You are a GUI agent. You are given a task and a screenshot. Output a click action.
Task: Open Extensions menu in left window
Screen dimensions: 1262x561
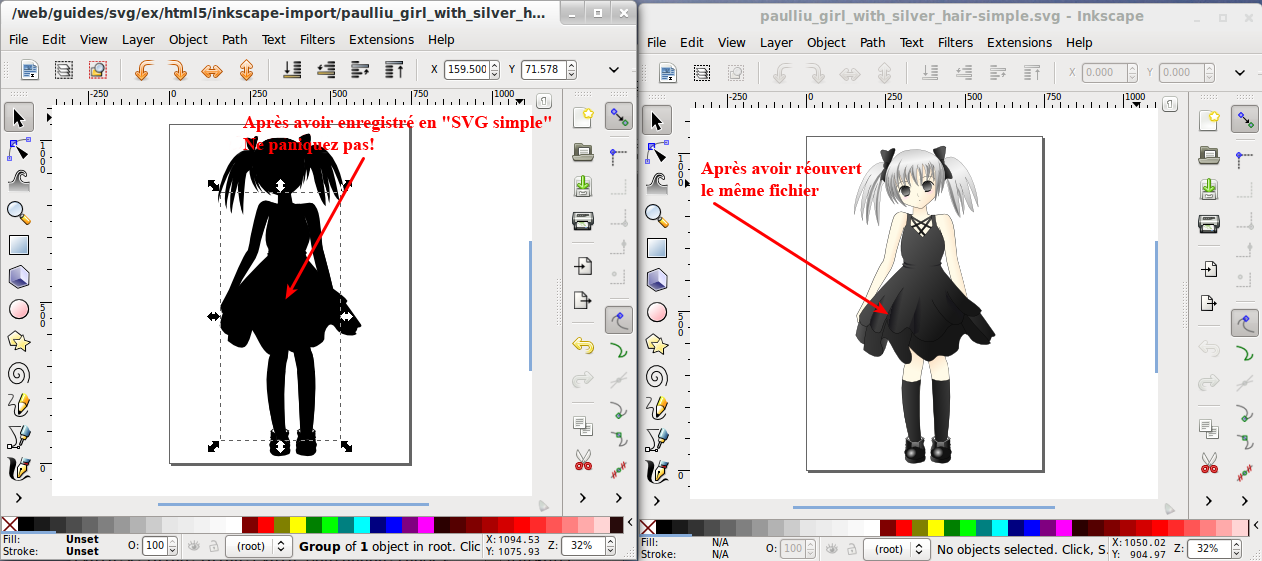381,39
